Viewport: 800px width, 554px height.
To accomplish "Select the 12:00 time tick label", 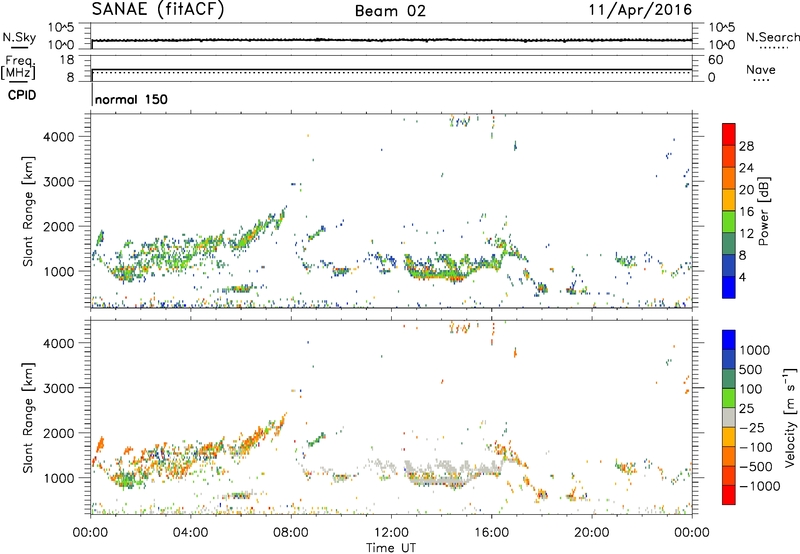I will pos(391,533).
